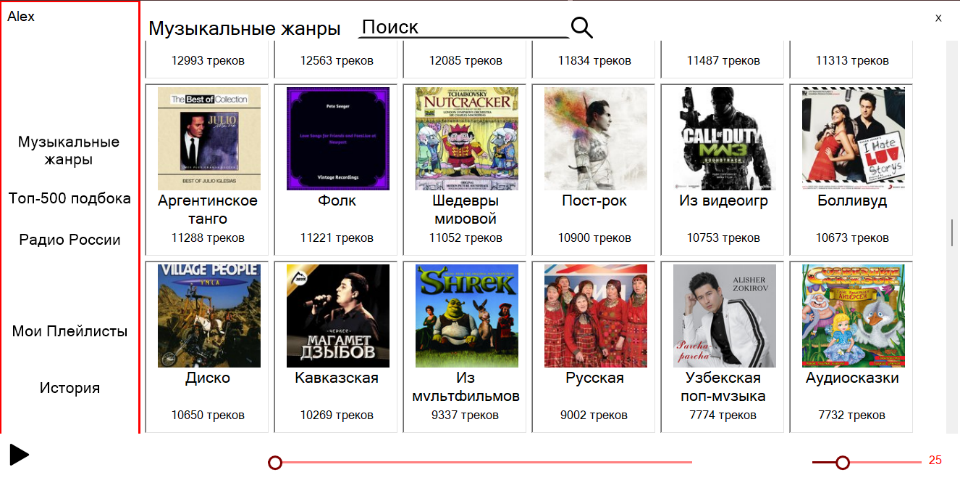
Task: Click the 10753 треков count
Action: pyautogui.click(x=724, y=238)
